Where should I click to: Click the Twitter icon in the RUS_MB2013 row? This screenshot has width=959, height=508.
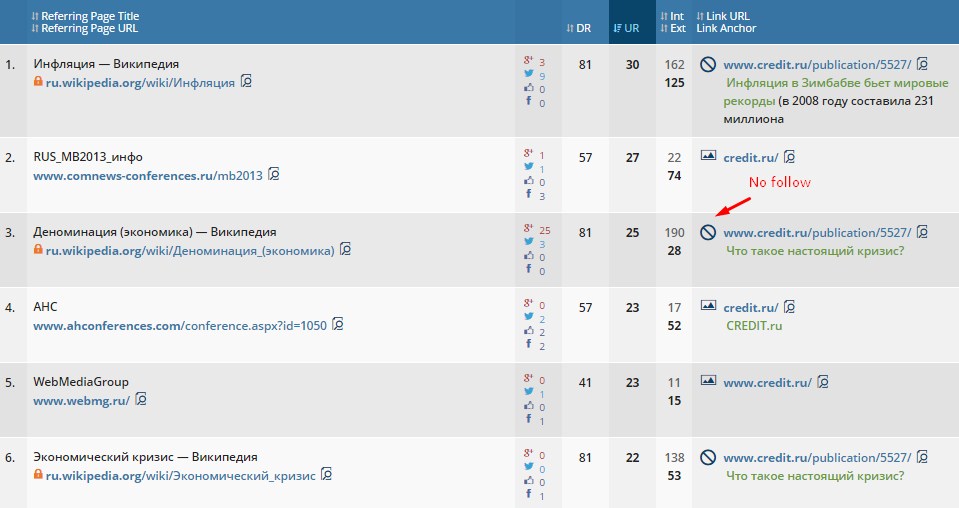tap(528, 169)
